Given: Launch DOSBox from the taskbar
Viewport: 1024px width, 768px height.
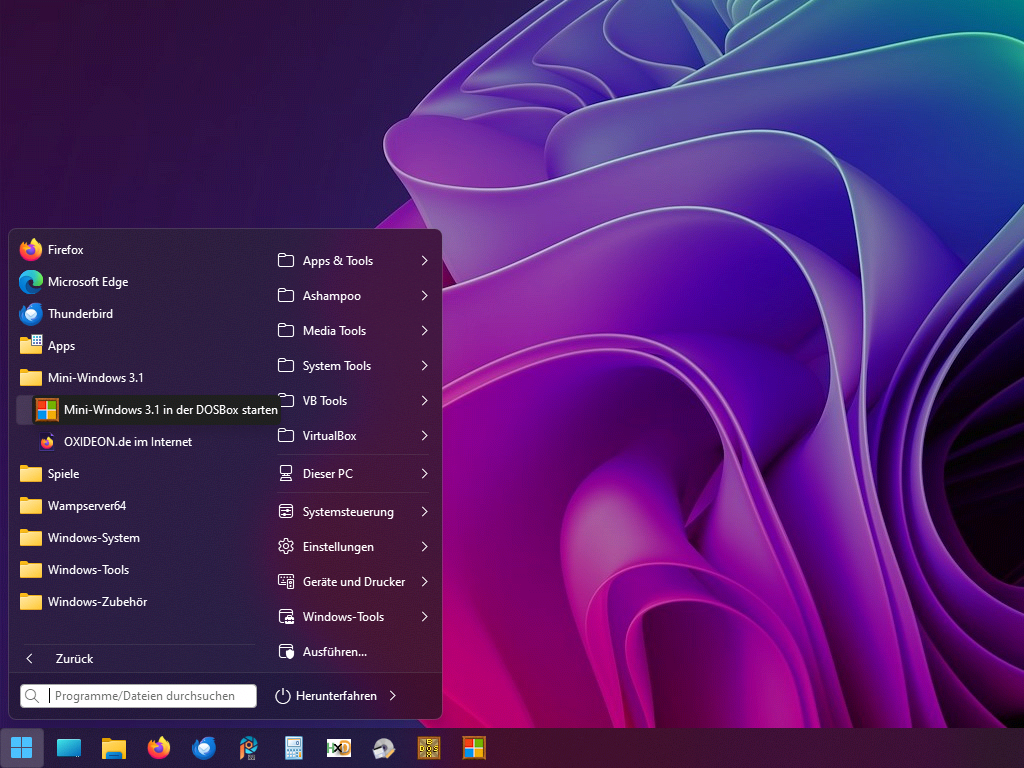Looking at the screenshot, I should 429,748.
